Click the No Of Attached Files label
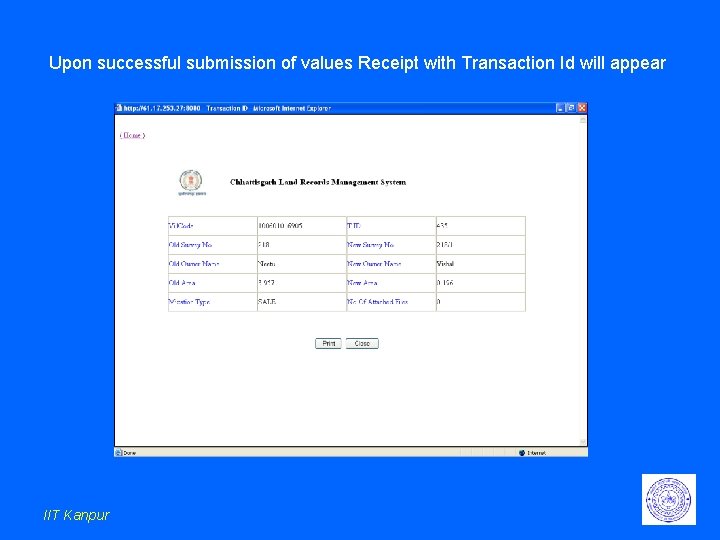The width and height of the screenshot is (720, 540). click(377, 302)
